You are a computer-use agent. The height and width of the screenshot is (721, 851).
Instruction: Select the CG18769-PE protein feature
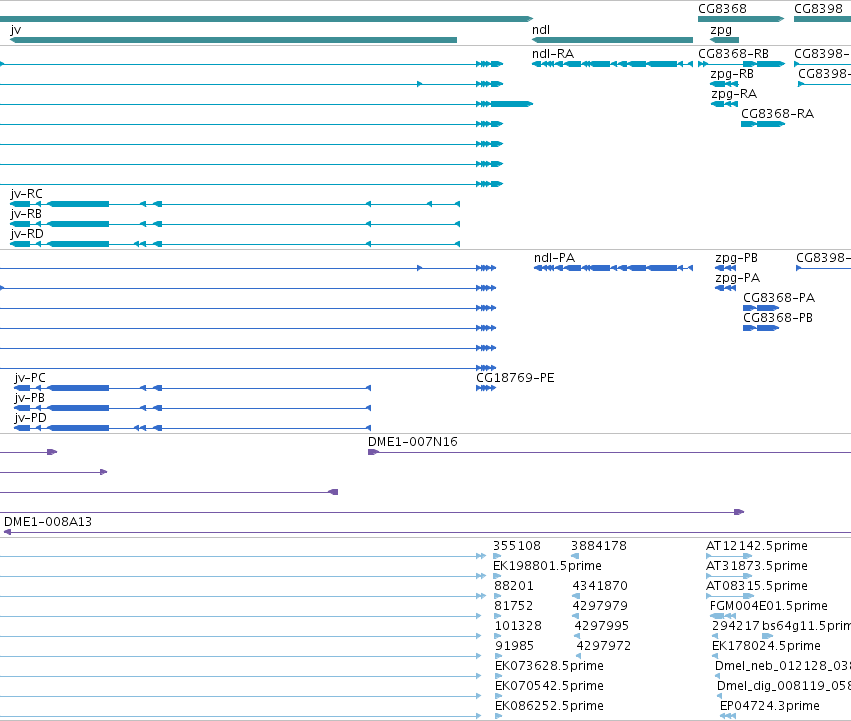[486, 388]
